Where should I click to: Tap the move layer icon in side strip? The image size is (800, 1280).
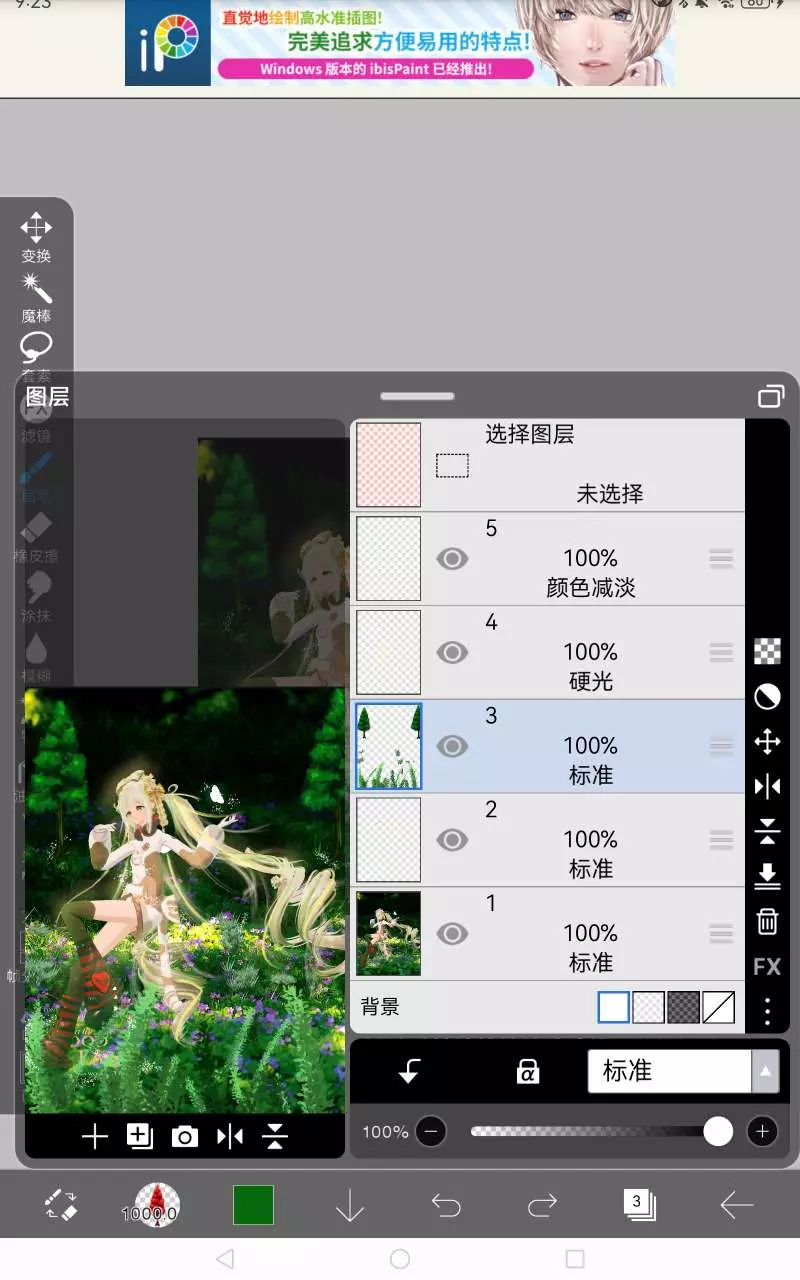pos(767,742)
